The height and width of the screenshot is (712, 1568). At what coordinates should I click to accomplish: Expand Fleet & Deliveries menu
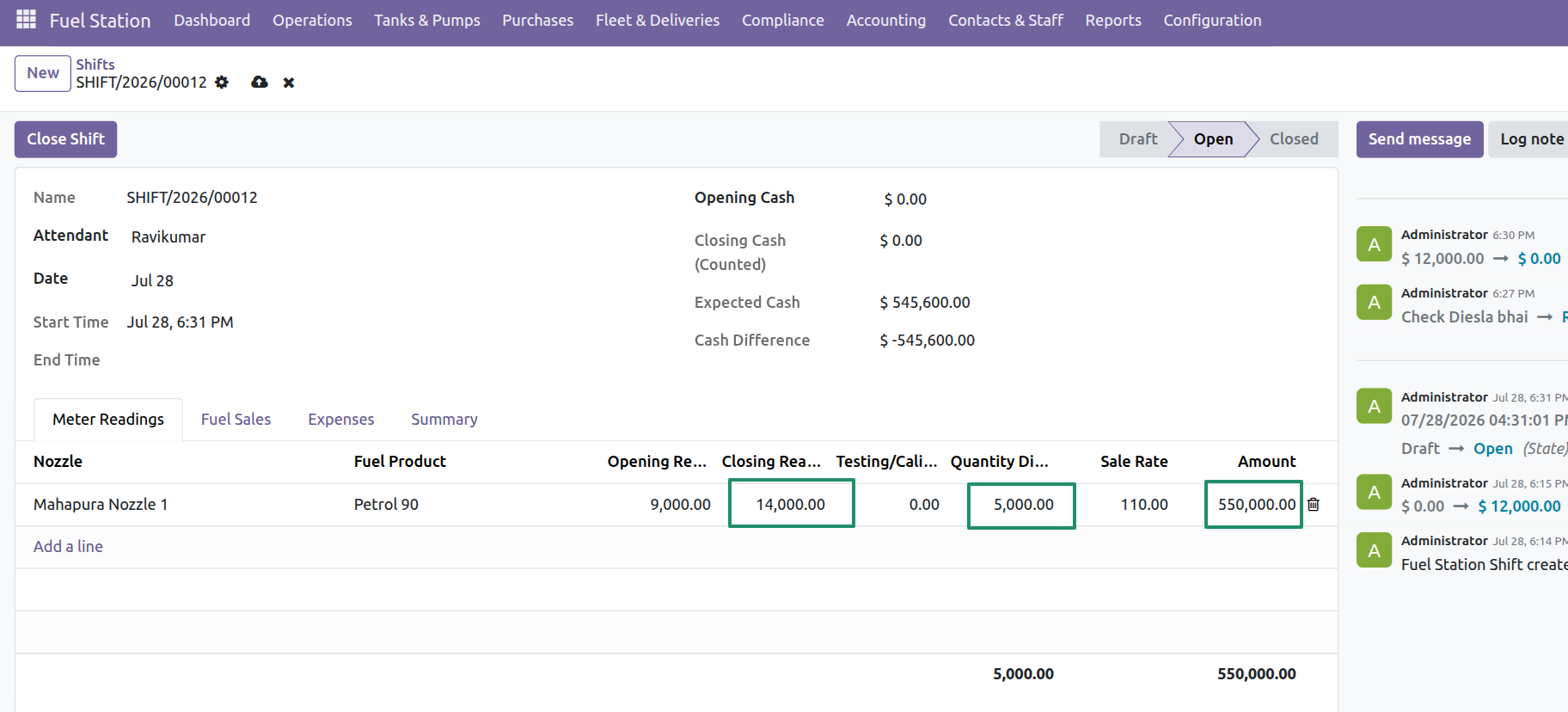(x=658, y=20)
